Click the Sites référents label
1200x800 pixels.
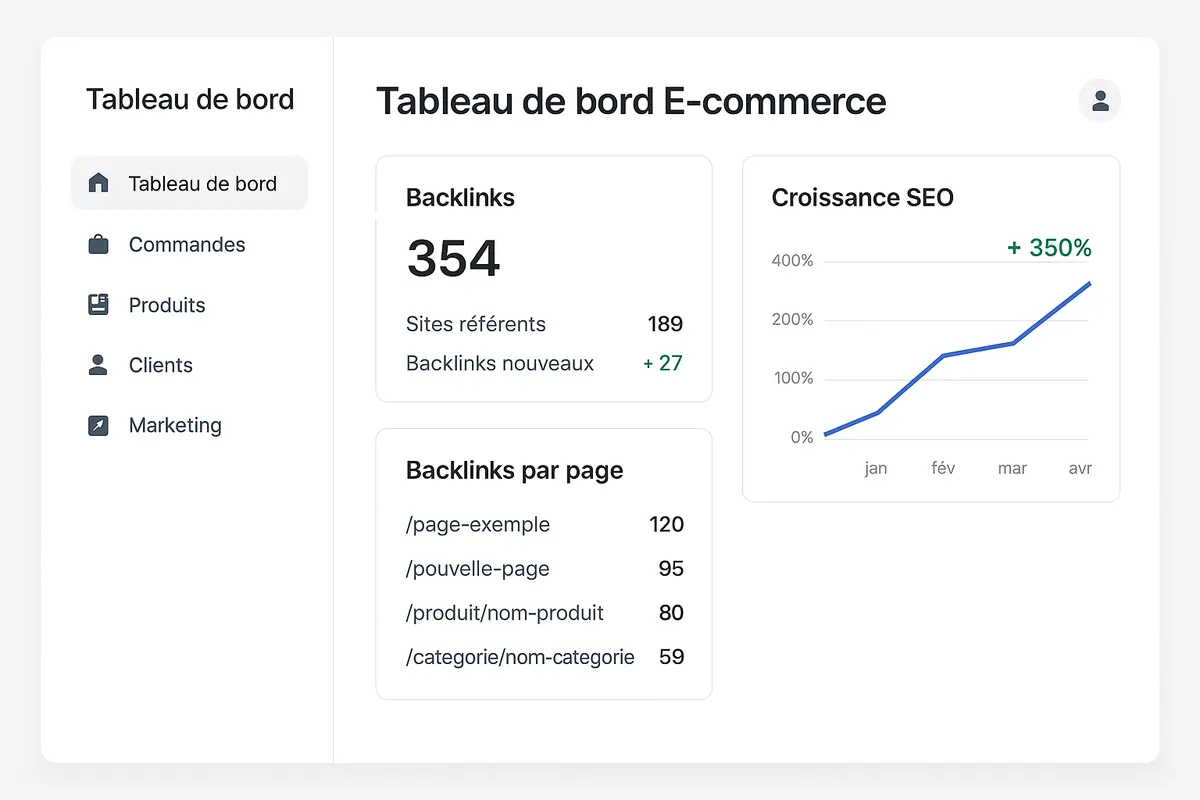476,324
